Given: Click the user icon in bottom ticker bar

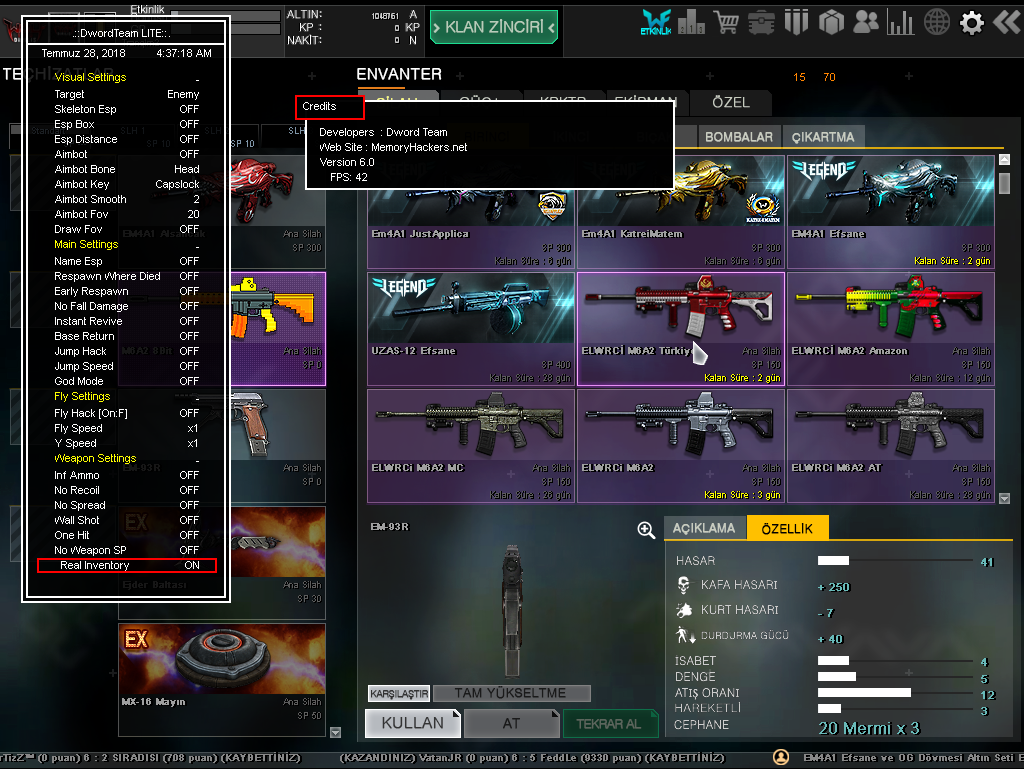Looking at the screenshot, I should point(780,757).
